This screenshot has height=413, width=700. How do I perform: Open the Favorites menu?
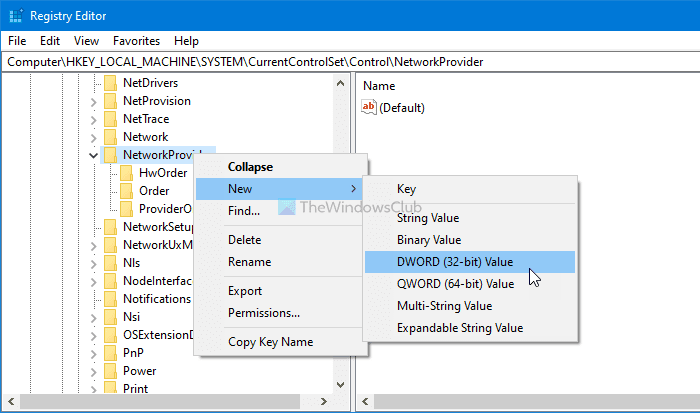tap(136, 41)
